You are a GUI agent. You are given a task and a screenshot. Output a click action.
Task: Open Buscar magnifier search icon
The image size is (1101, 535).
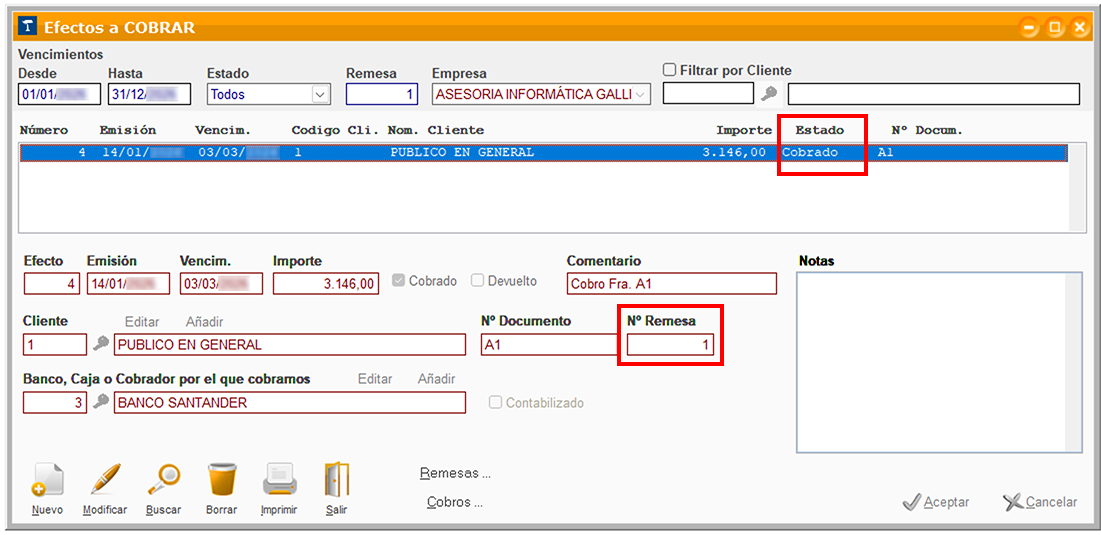163,482
